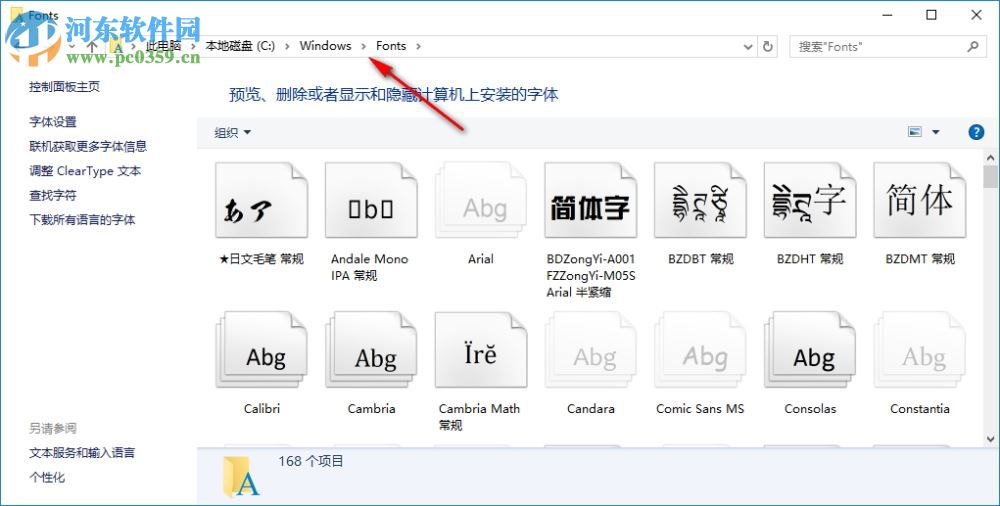Viewport: 1000px width, 506px height.
Task: Expand the address bar history dropdown
Action: 747,47
